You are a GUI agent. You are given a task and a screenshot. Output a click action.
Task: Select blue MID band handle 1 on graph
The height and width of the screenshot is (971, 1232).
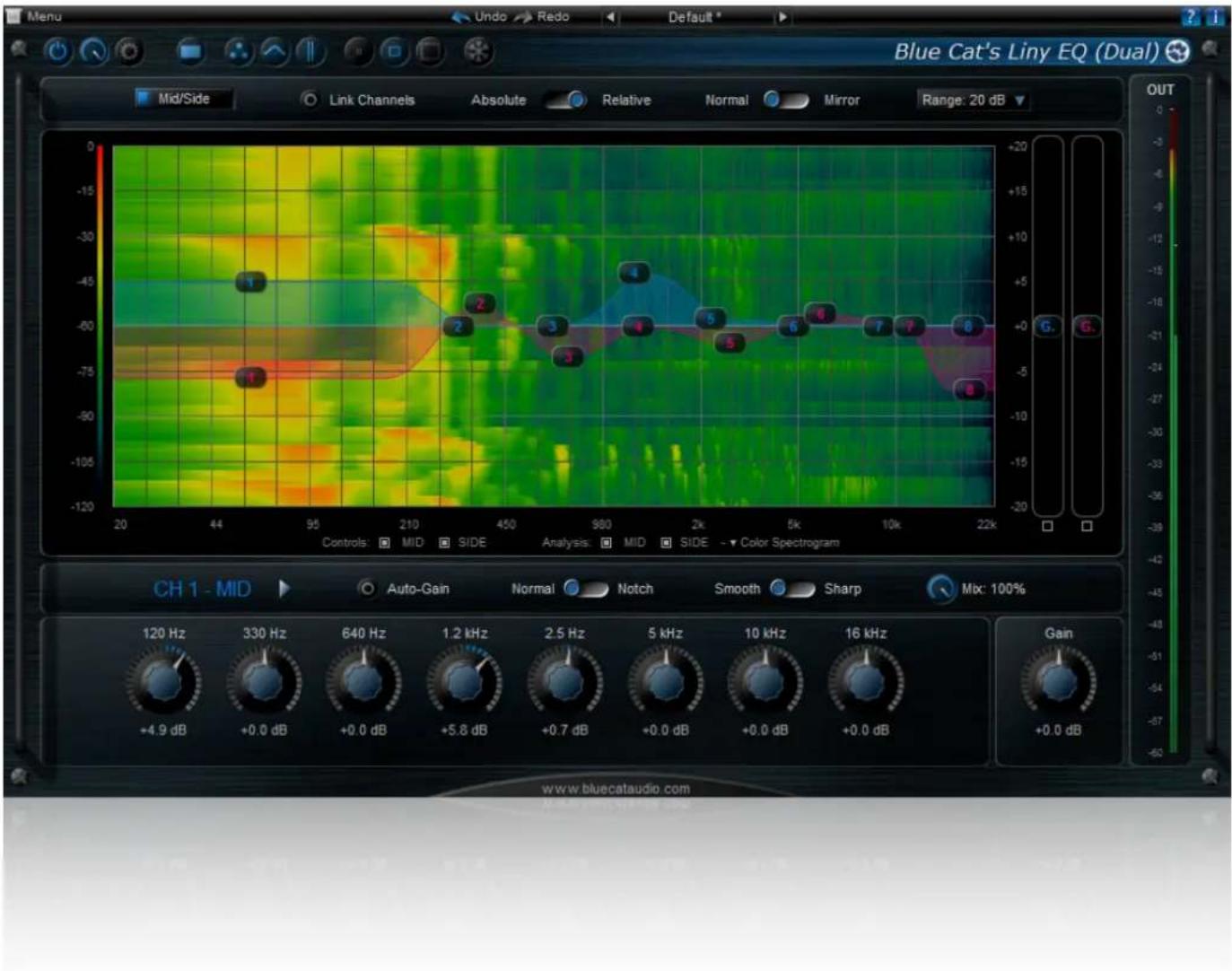coord(251,283)
